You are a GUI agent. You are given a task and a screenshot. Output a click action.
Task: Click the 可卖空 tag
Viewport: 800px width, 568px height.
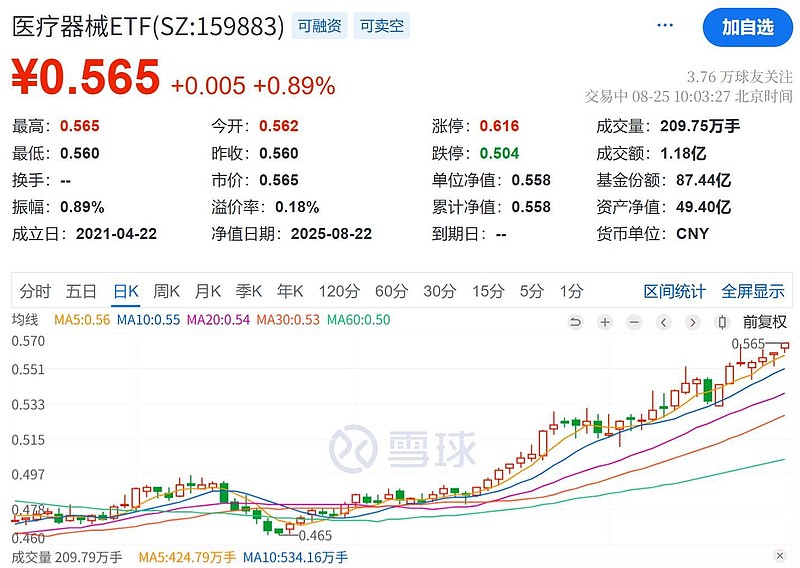coord(382,26)
